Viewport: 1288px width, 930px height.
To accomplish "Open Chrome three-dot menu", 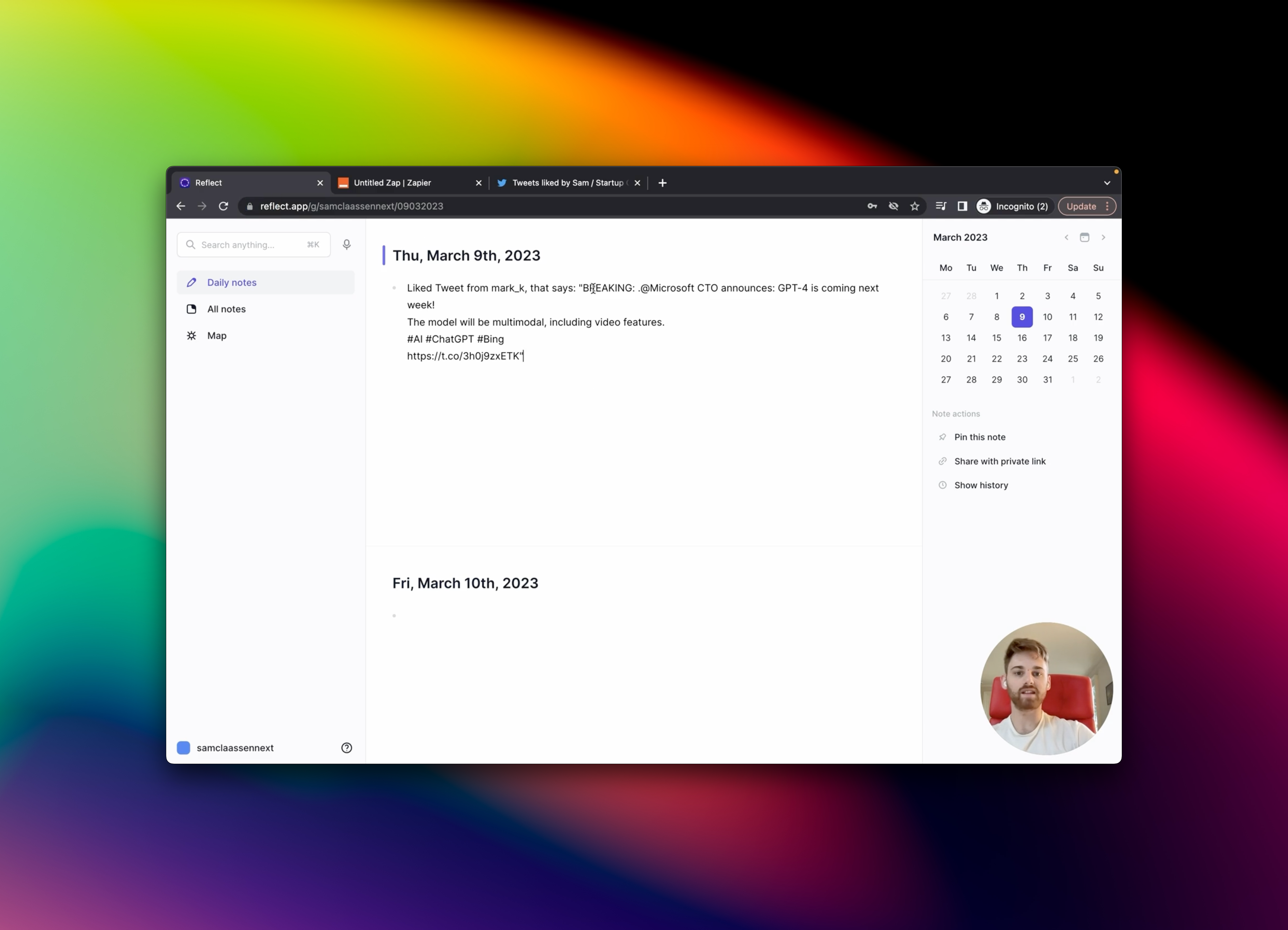I will [x=1107, y=206].
